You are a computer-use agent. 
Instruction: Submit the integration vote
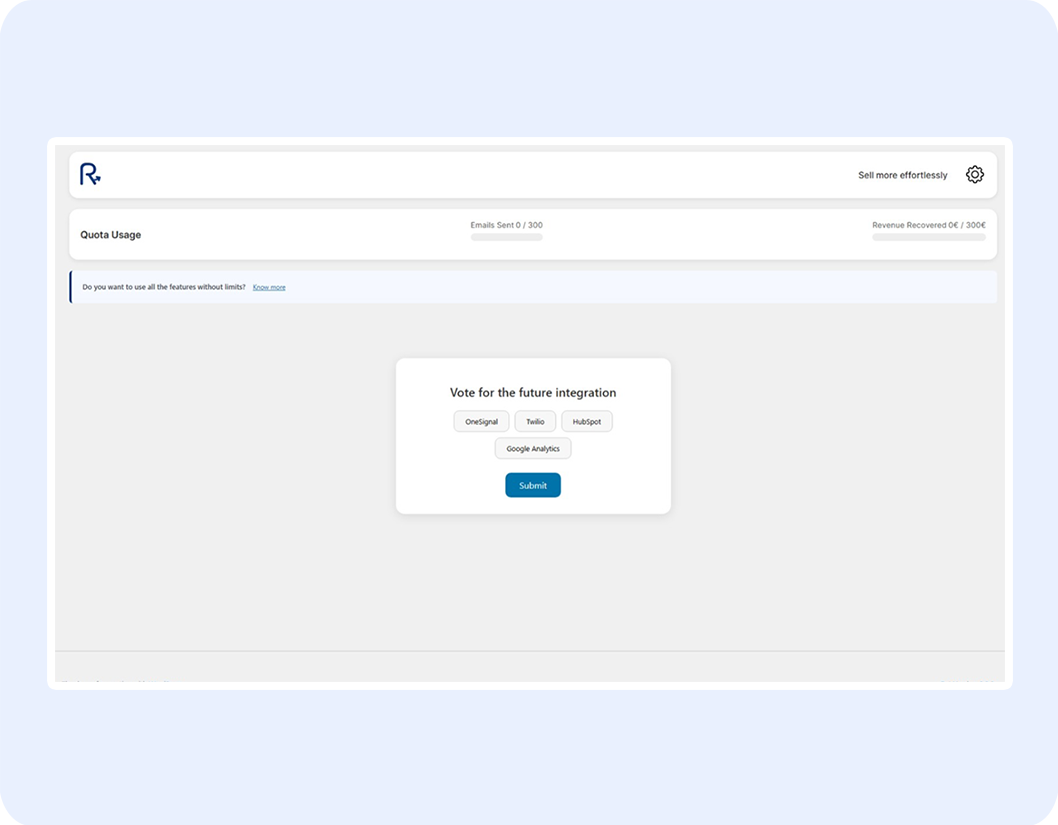(x=533, y=486)
